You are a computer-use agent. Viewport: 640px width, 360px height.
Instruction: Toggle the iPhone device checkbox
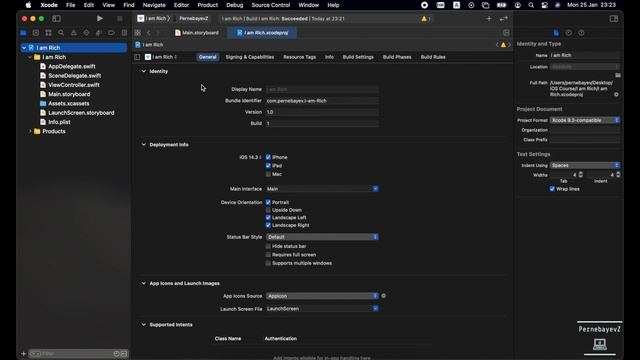(268, 157)
